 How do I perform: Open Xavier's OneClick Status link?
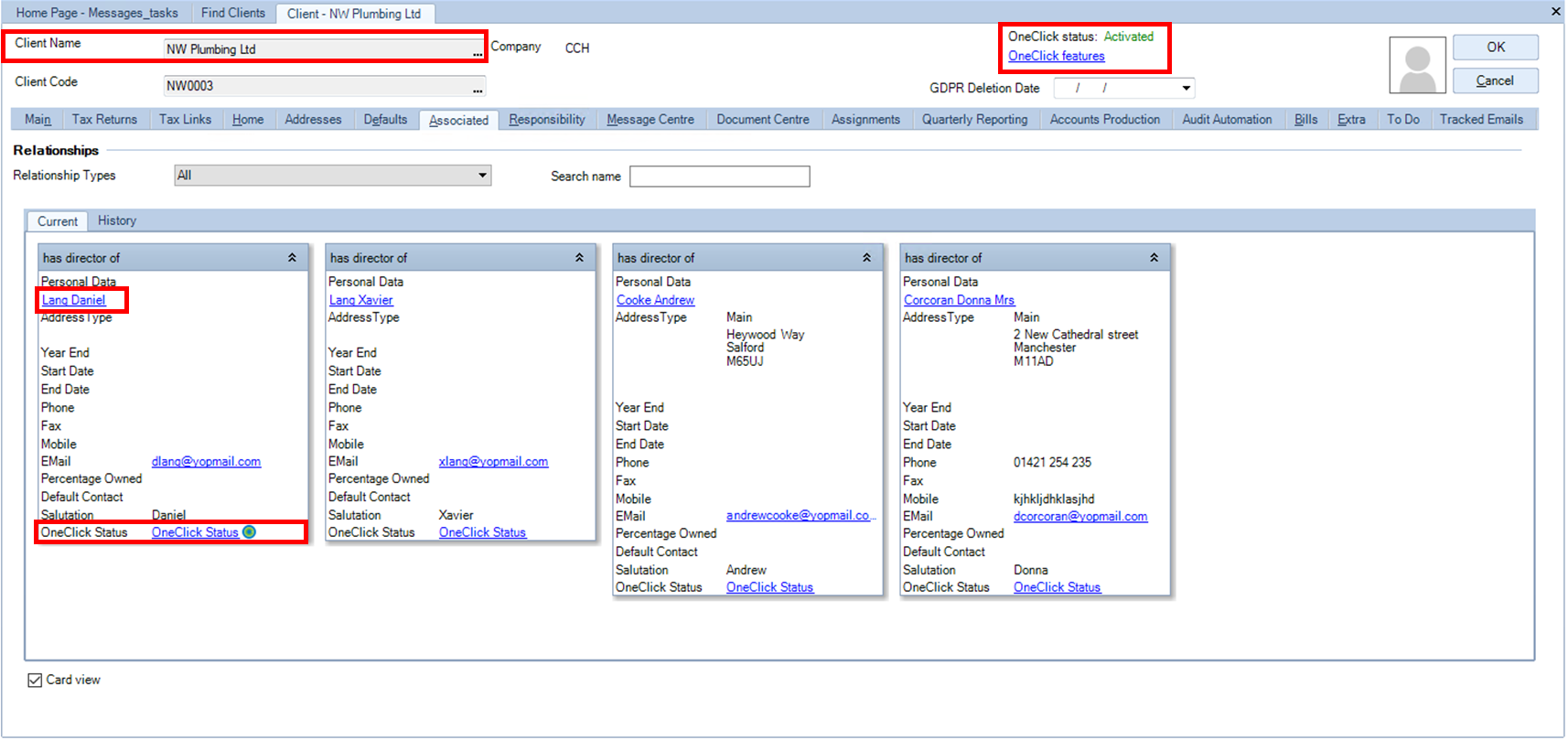482,532
